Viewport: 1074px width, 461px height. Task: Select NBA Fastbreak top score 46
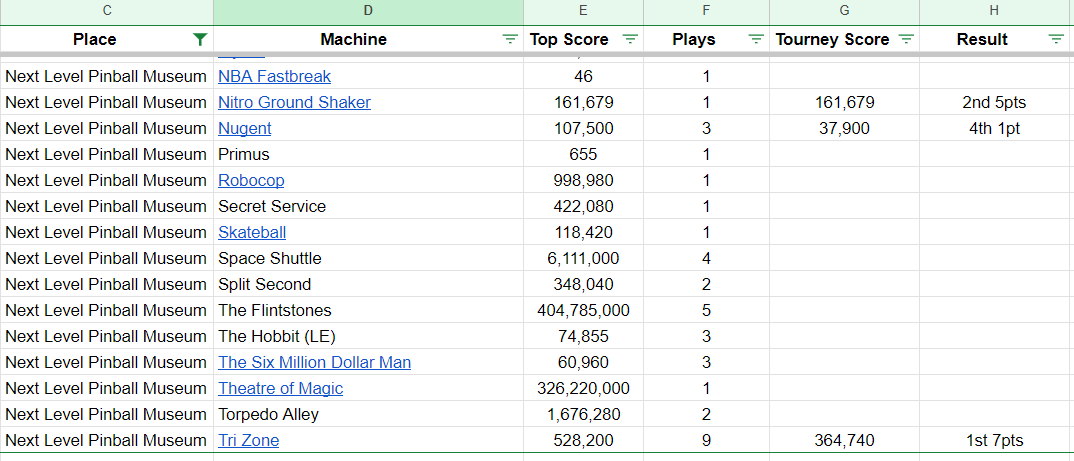click(x=584, y=77)
